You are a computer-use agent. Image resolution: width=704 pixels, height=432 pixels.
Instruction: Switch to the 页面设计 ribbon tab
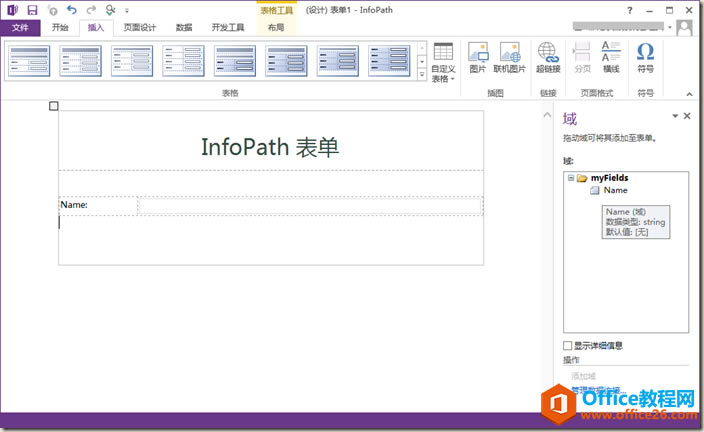click(140, 28)
